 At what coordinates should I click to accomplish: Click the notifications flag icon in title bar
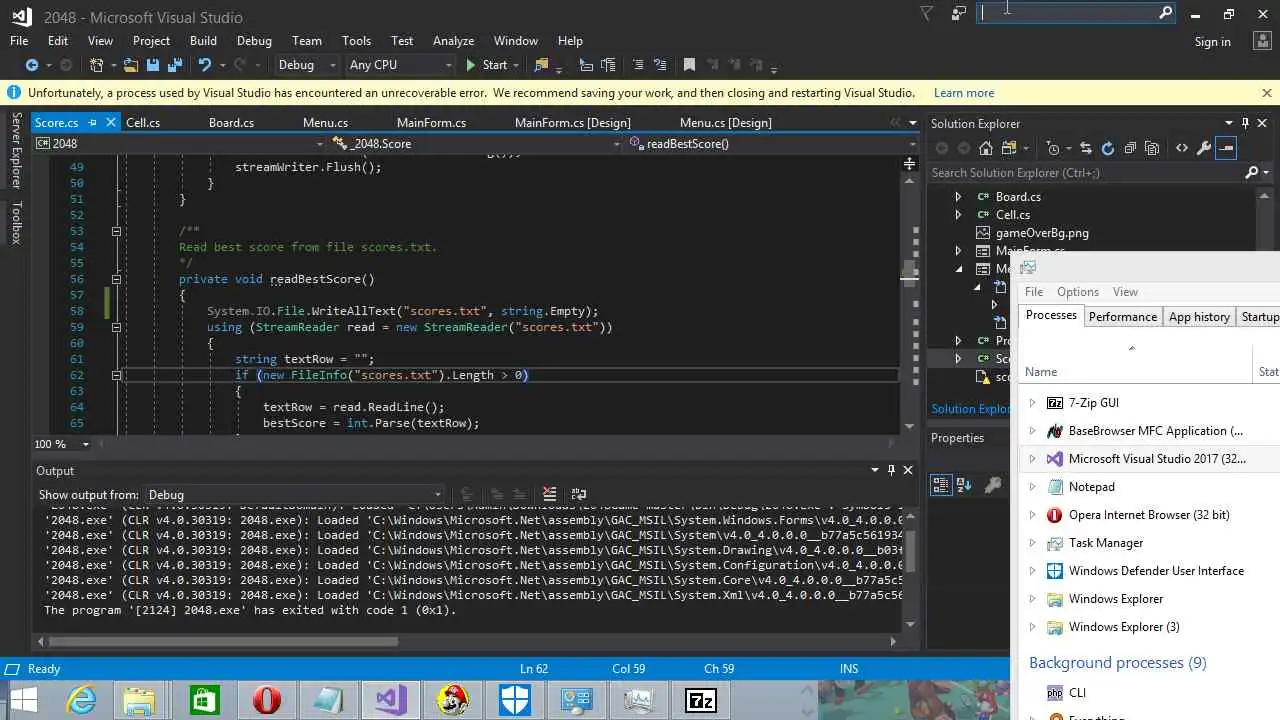point(926,13)
